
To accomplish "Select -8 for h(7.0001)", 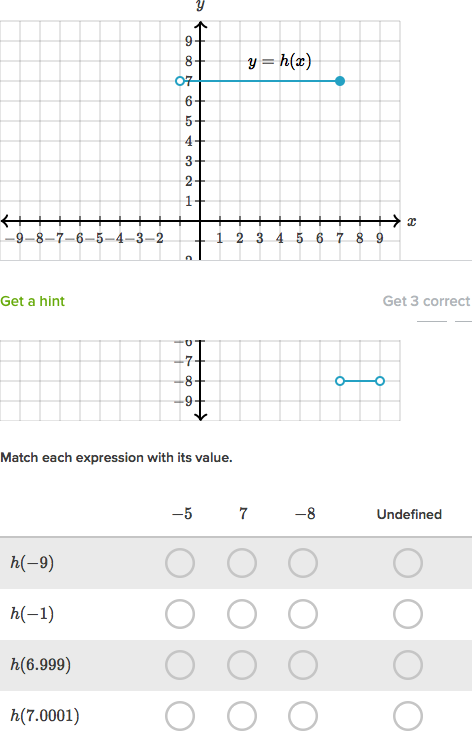I will coord(303,716).
